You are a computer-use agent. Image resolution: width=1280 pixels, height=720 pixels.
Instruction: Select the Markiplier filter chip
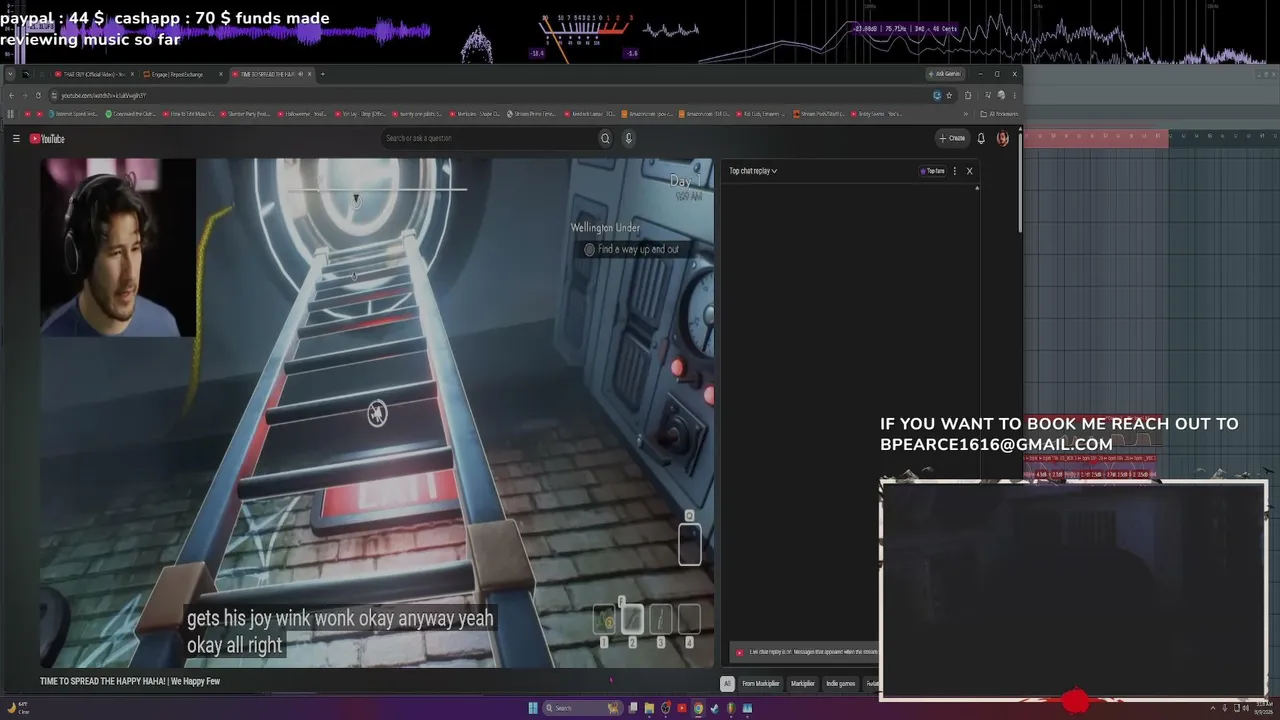(803, 684)
